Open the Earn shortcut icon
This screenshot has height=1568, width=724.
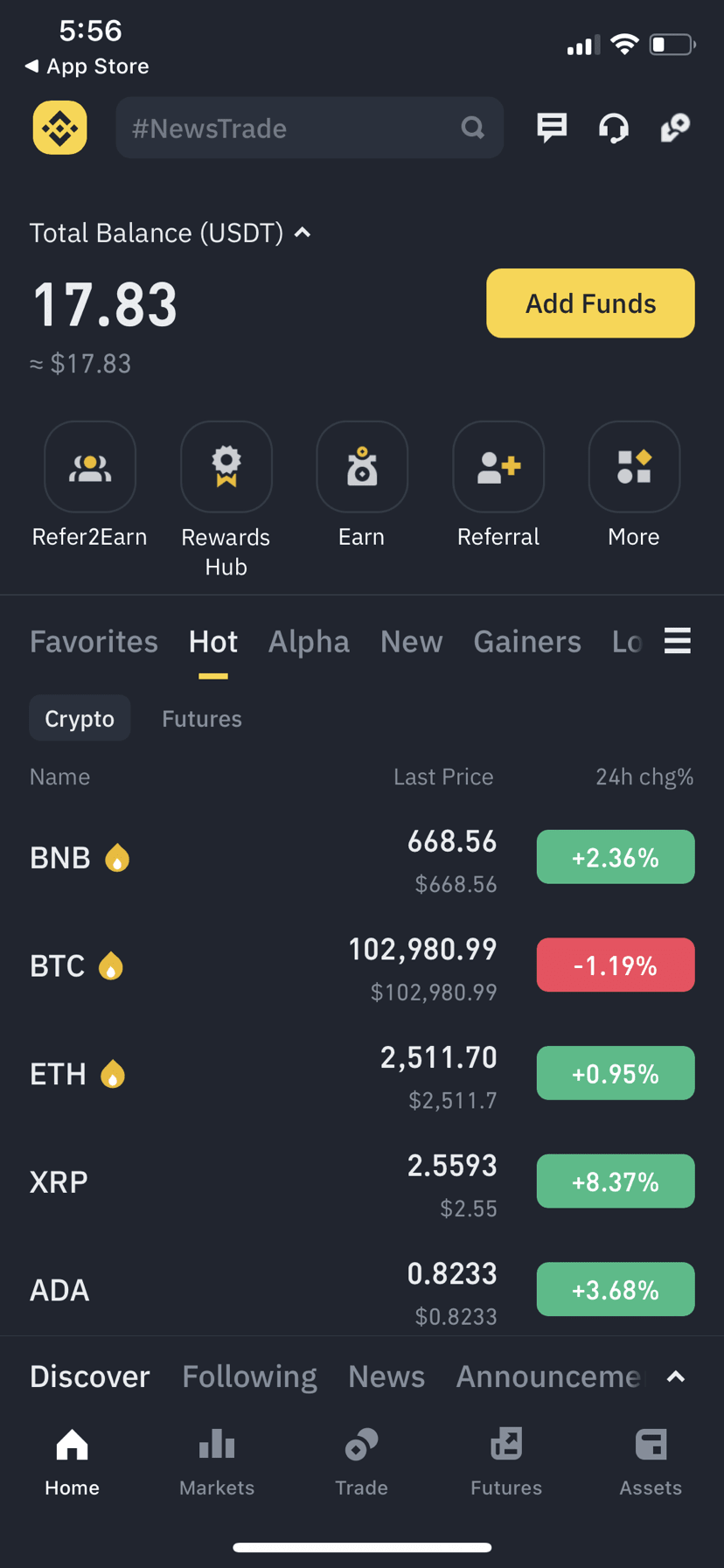tap(362, 467)
